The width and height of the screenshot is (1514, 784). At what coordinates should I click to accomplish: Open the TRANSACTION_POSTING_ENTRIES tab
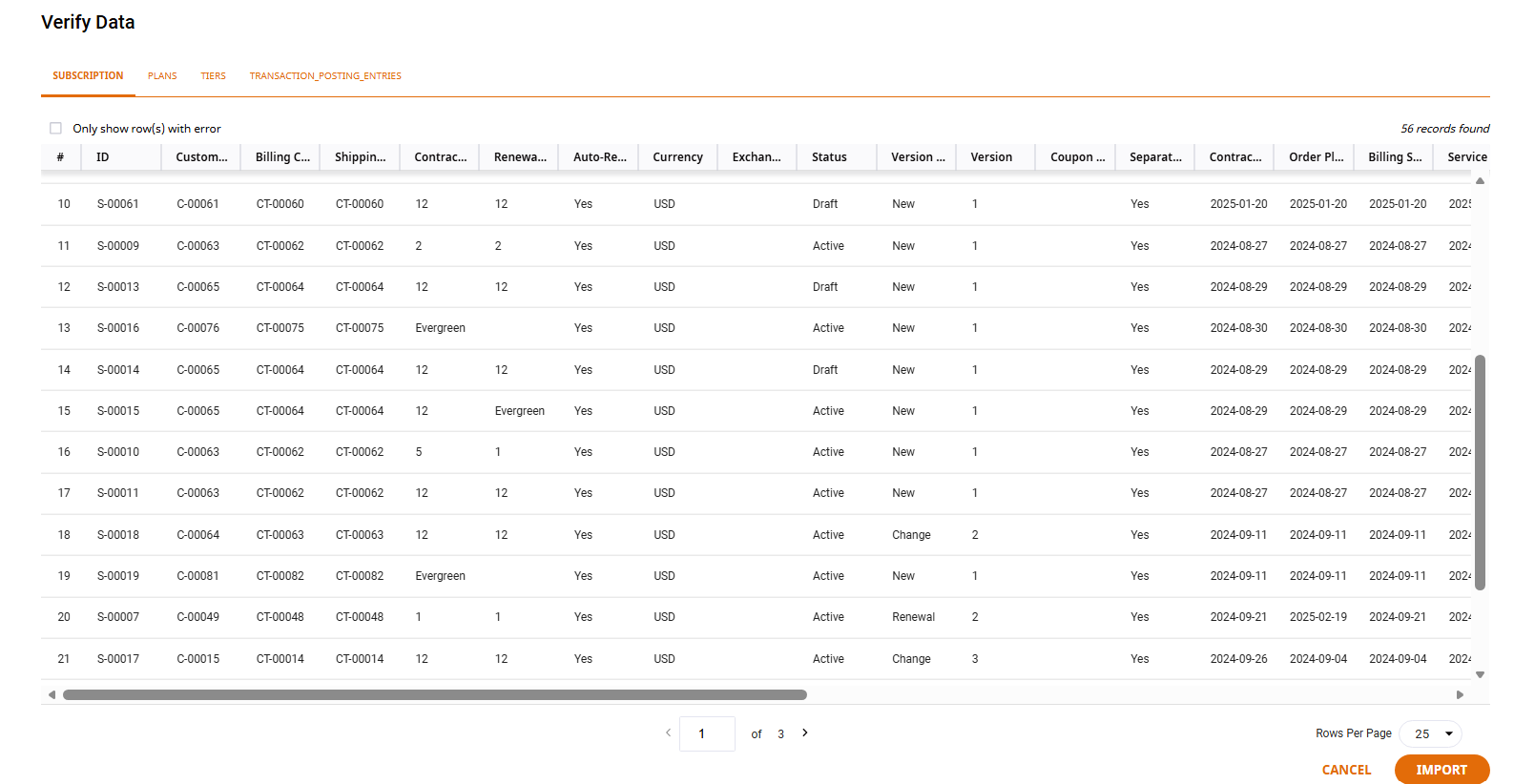[325, 75]
